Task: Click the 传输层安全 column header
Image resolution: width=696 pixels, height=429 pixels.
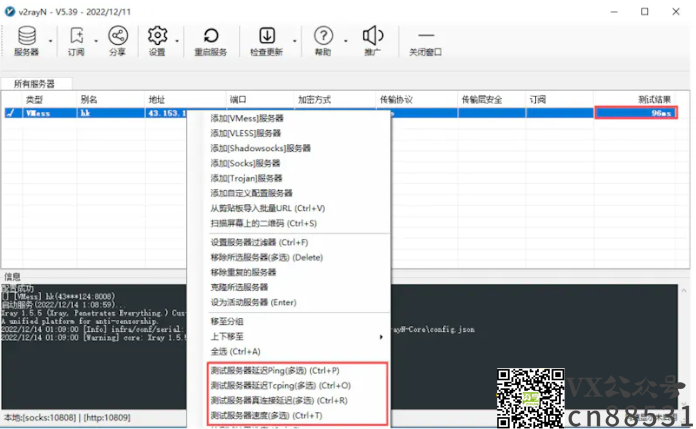Action: click(x=481, y=100)
